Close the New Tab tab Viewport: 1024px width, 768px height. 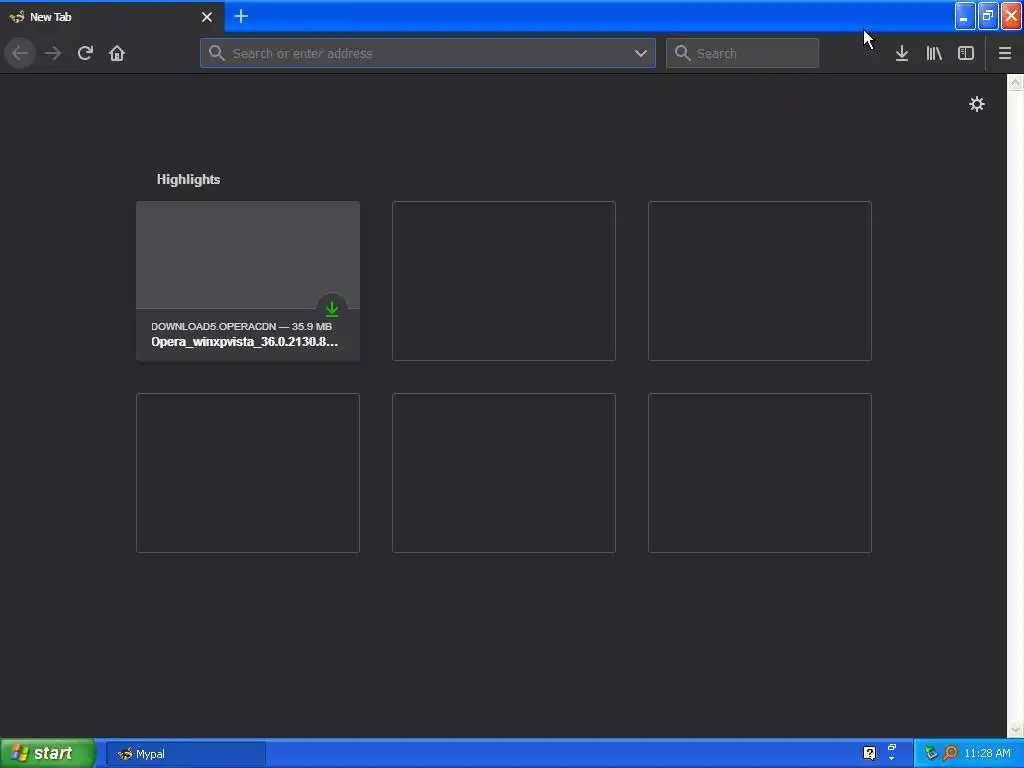207,17
